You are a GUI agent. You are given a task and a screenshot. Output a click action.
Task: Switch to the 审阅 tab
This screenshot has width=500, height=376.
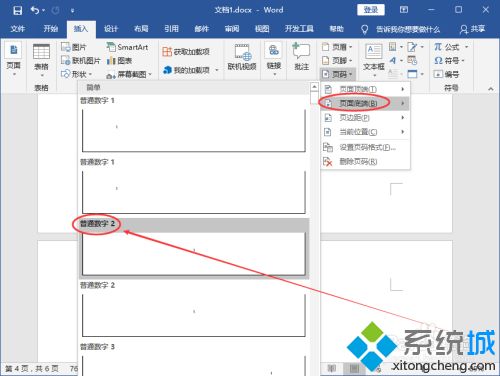tap(232, 29)
